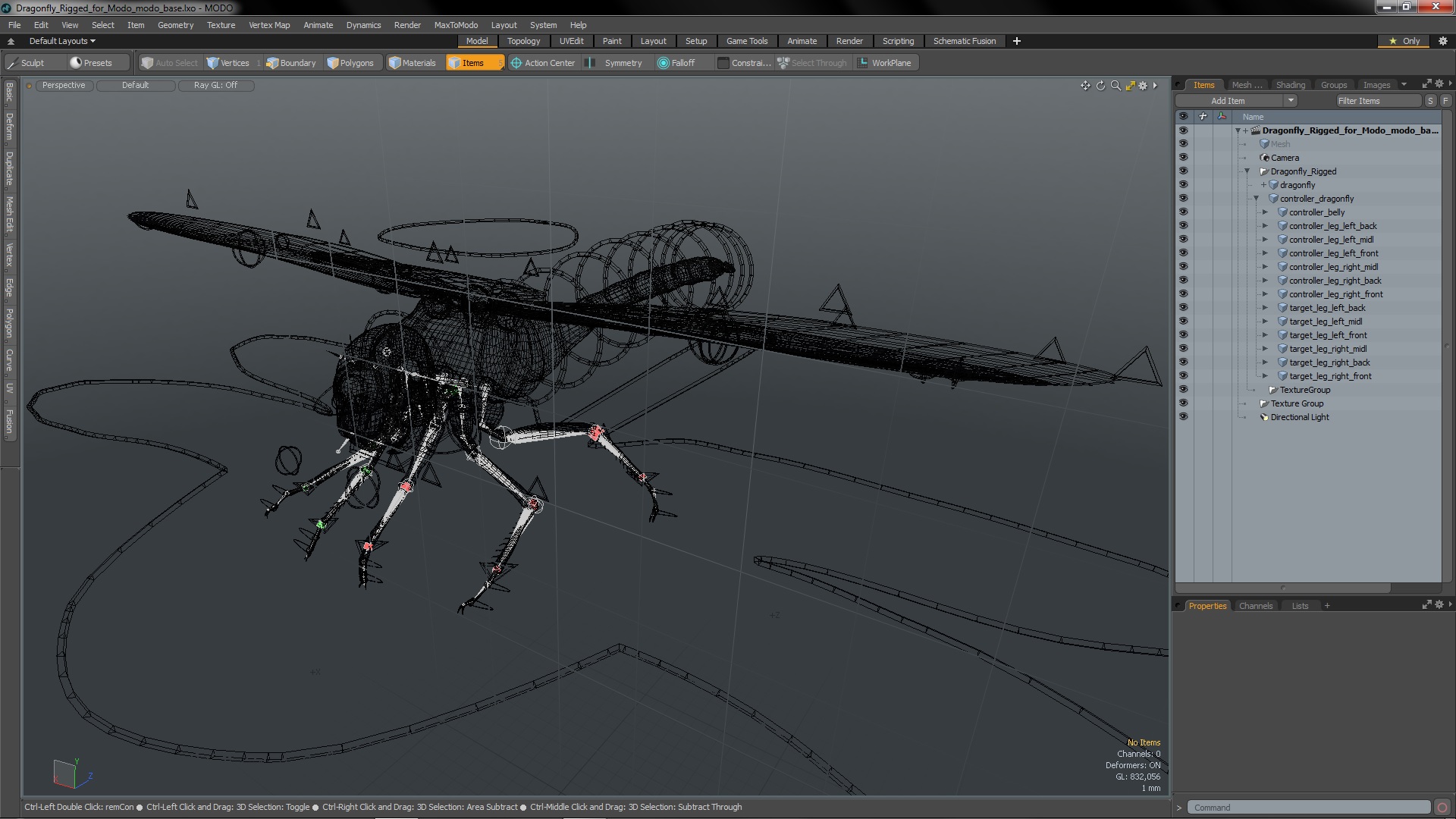
Task: Open the MaxToModo menu
Action: [x=456, y=25]
